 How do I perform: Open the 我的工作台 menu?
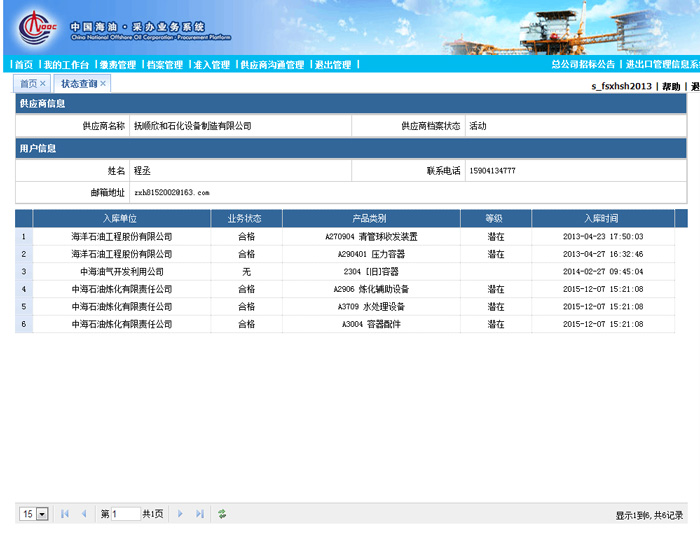(66, 65)
